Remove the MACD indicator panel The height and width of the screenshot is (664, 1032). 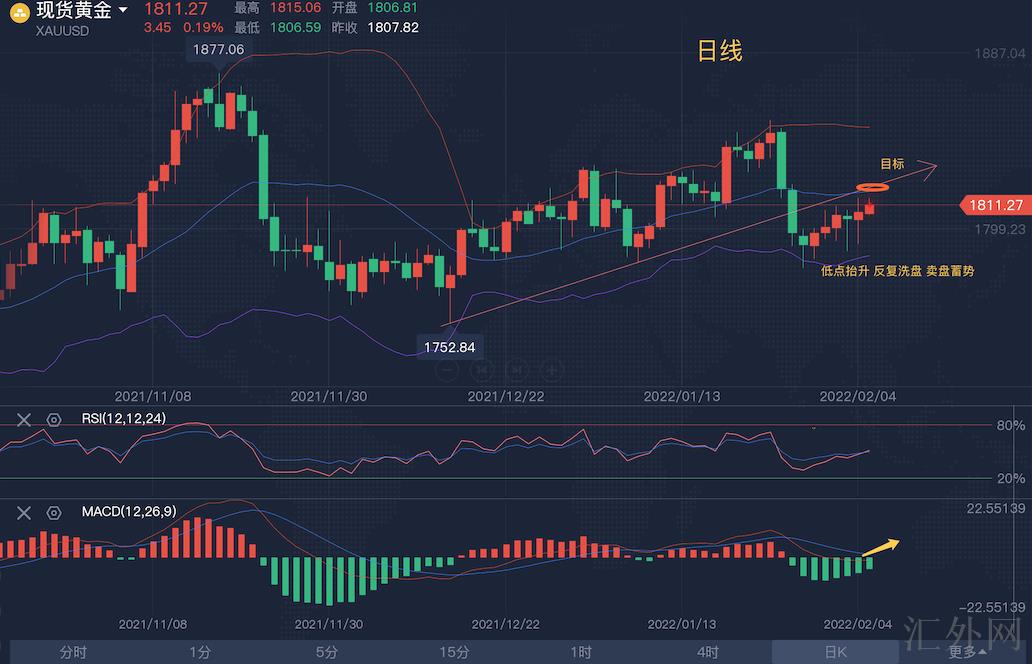25,513
